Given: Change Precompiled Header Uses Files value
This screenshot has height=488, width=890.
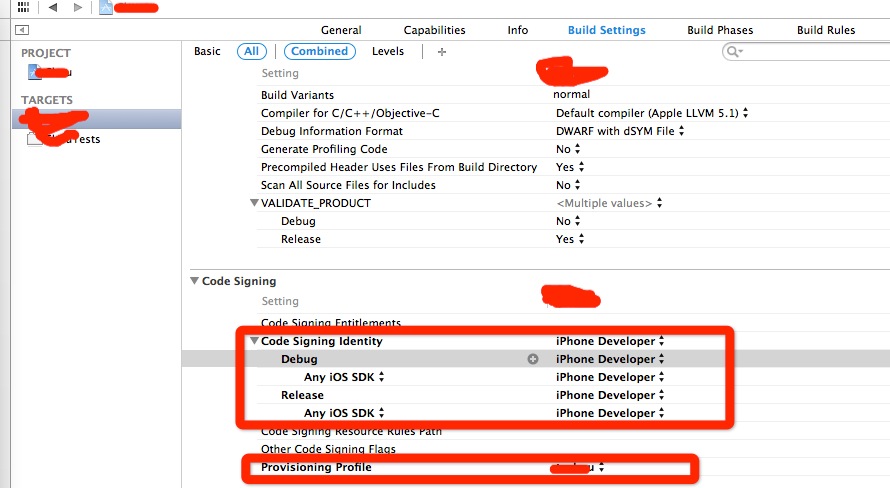Looking at the screenshot, I should (570, 167).
